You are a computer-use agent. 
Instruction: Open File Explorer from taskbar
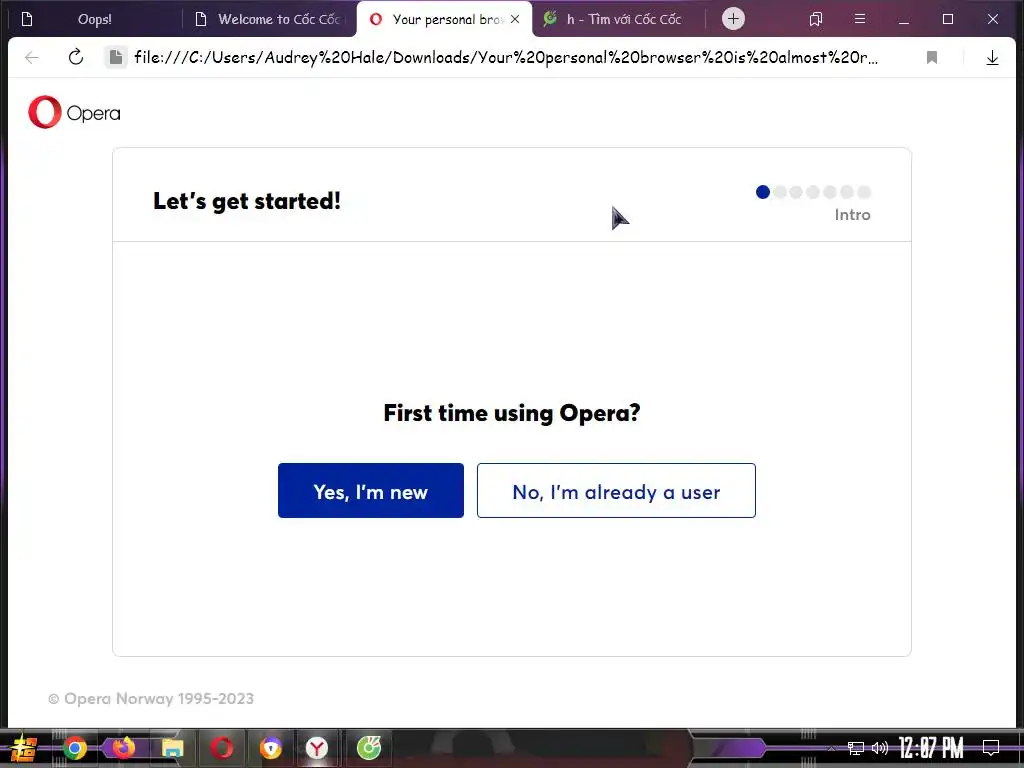pyautogui.click(x=172, y=748)
